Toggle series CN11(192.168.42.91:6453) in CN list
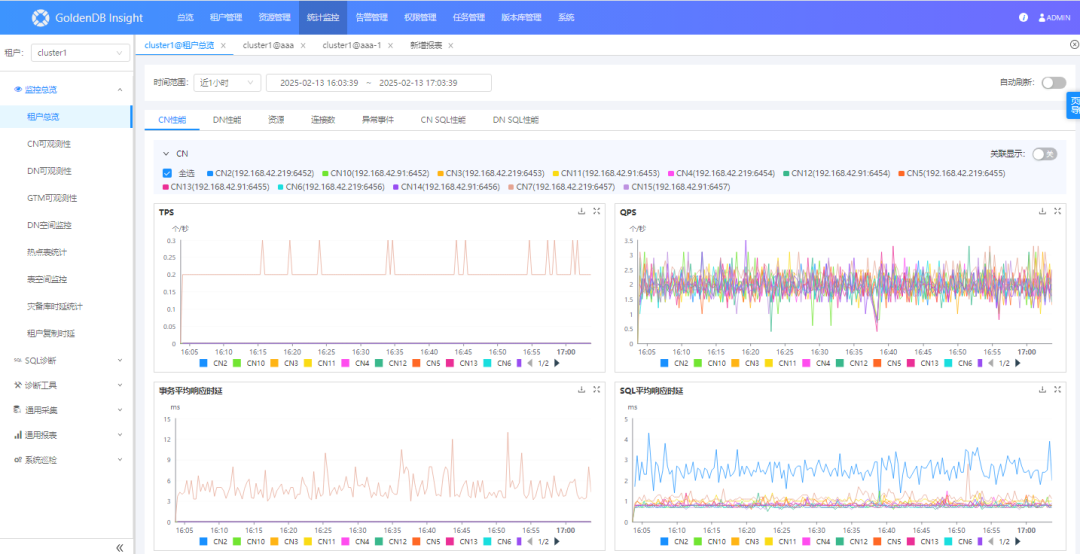Viewport: 1080px width, 554px height. (x=605, y=173)
